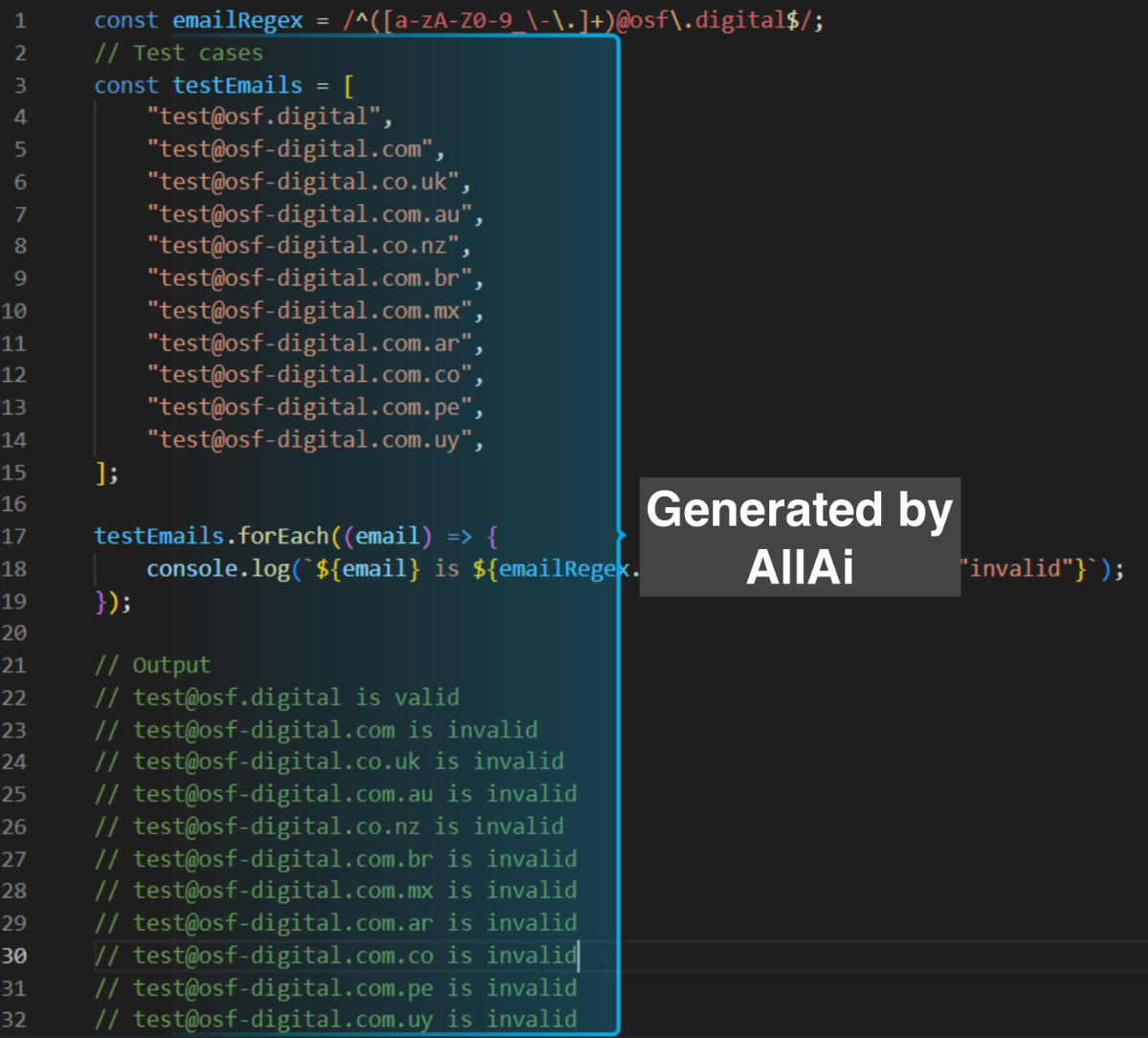Click line number 17 in the gutter

(14, 537)
